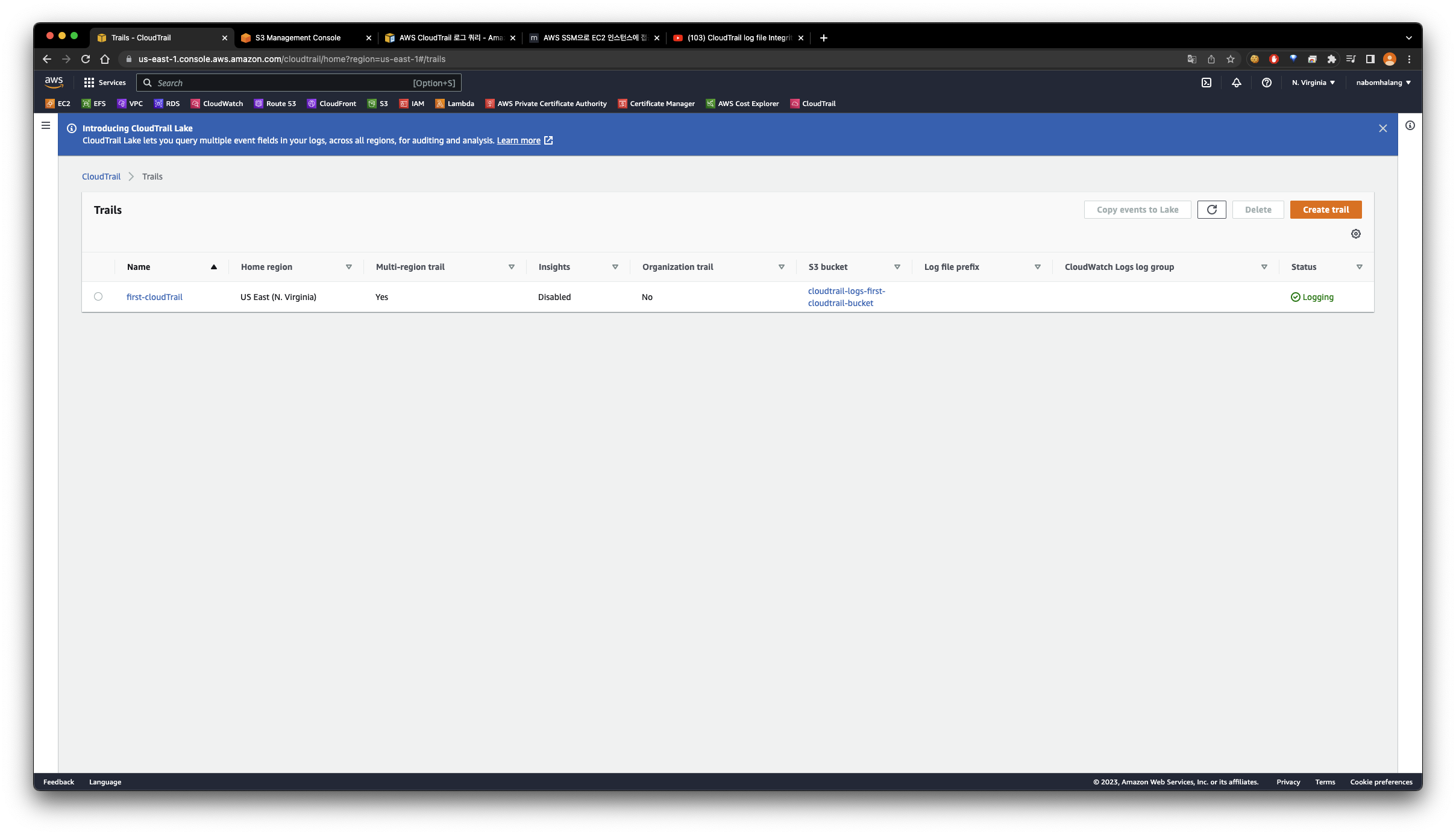The image size is (1456, 835).
Task: Sort by Log file prefix column
Action: click(982, 267)
